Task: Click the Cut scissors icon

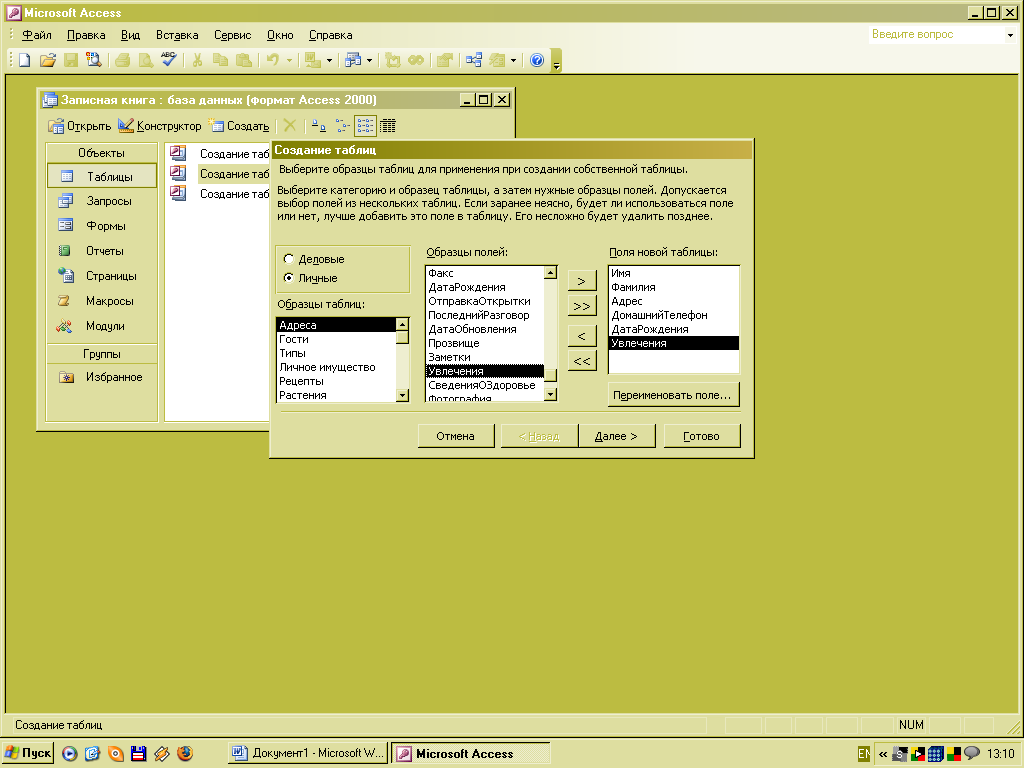Action: (x=197, y=60)
